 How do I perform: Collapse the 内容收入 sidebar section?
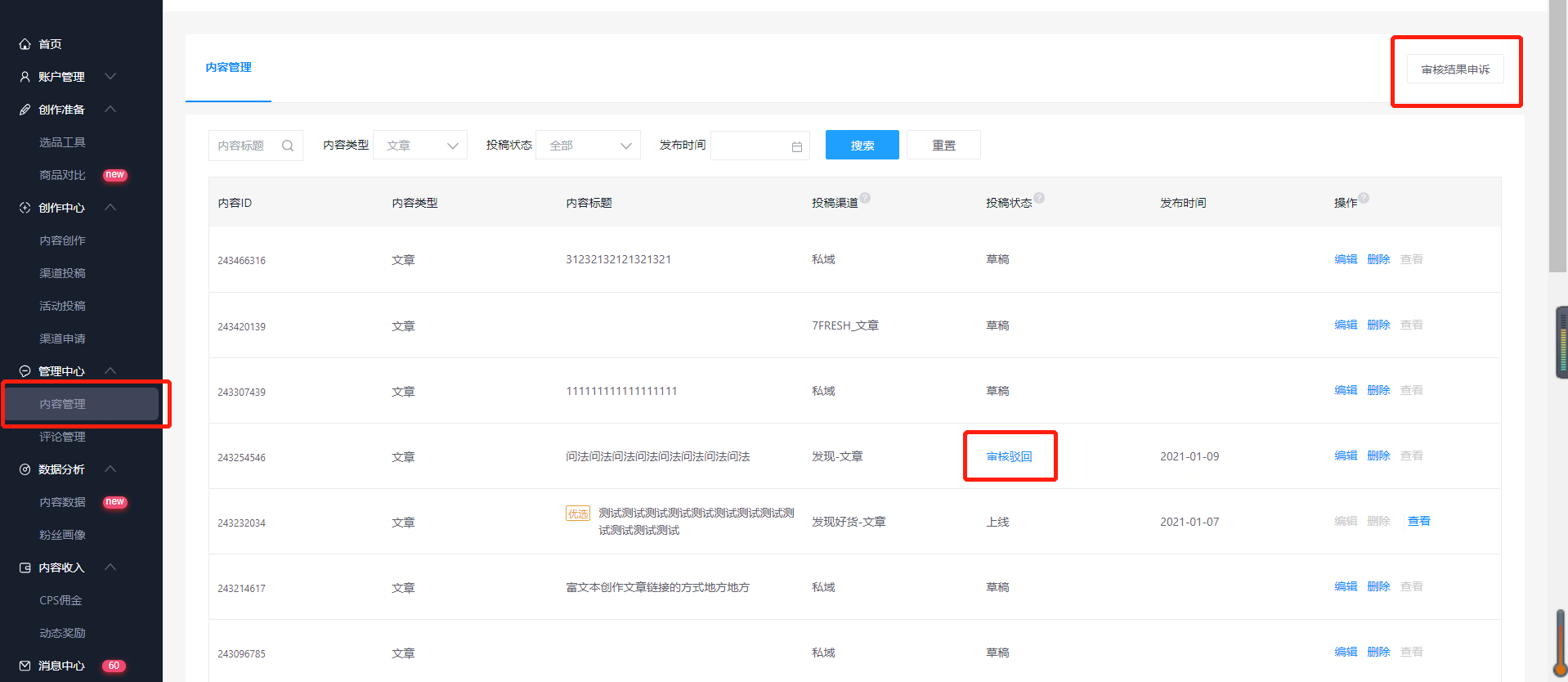pyautogui.click(x=110, y=568)
